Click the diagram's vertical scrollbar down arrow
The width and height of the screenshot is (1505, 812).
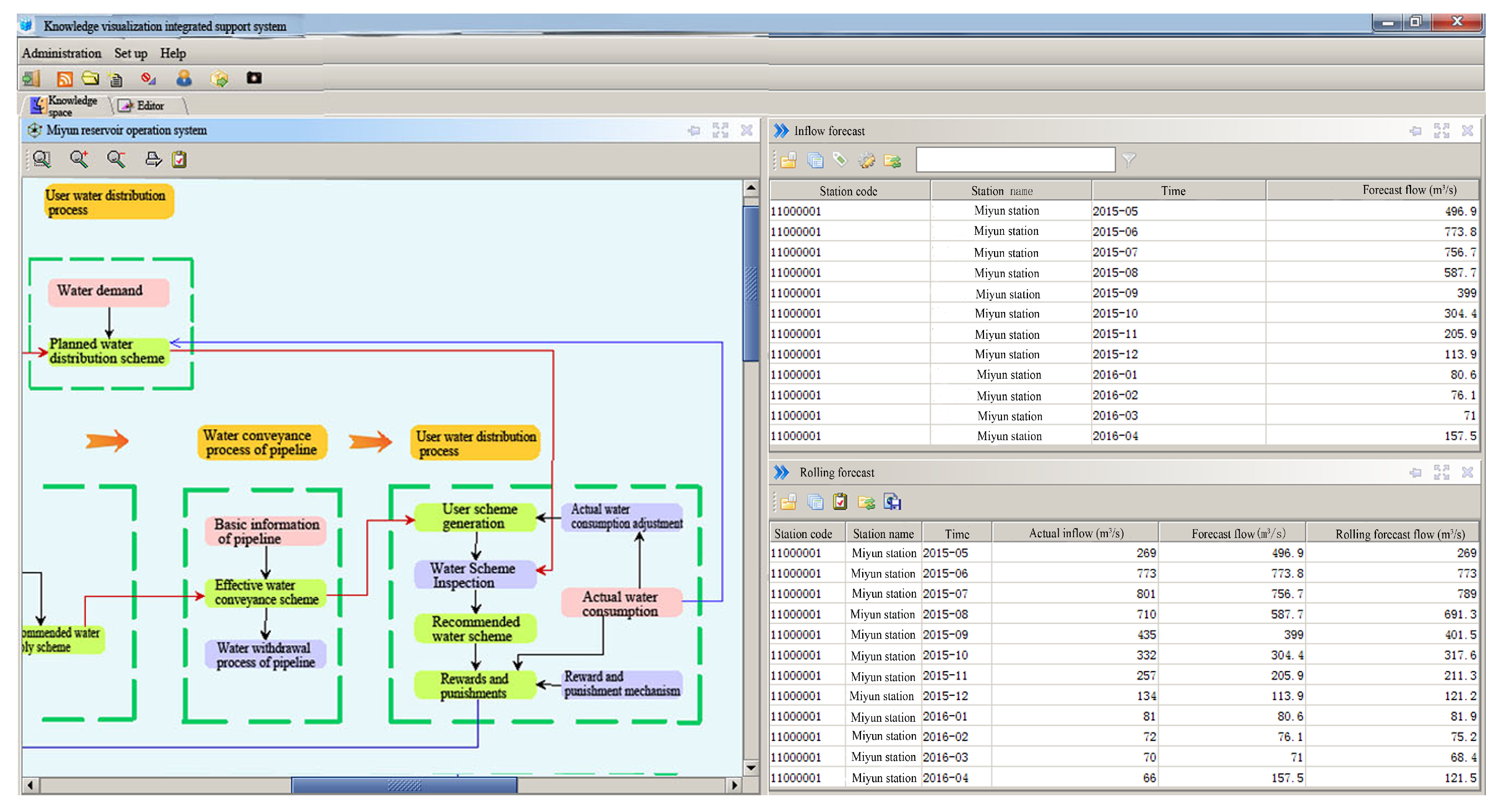pos(751,768)
